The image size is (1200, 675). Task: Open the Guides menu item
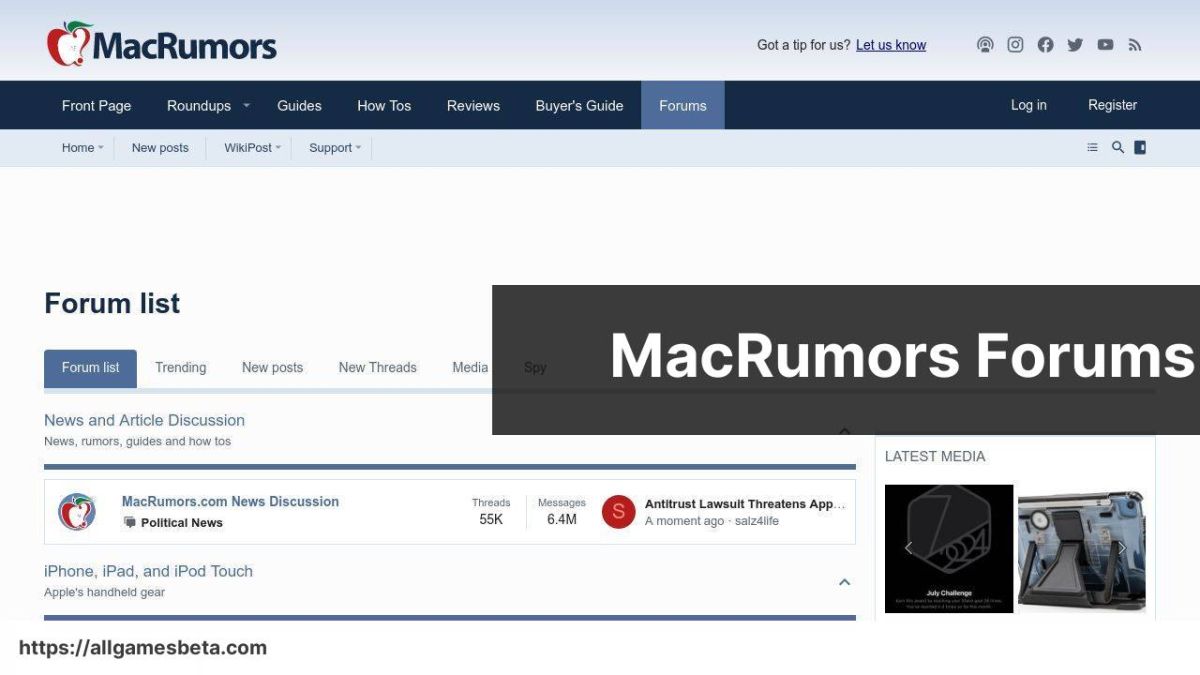299,105
